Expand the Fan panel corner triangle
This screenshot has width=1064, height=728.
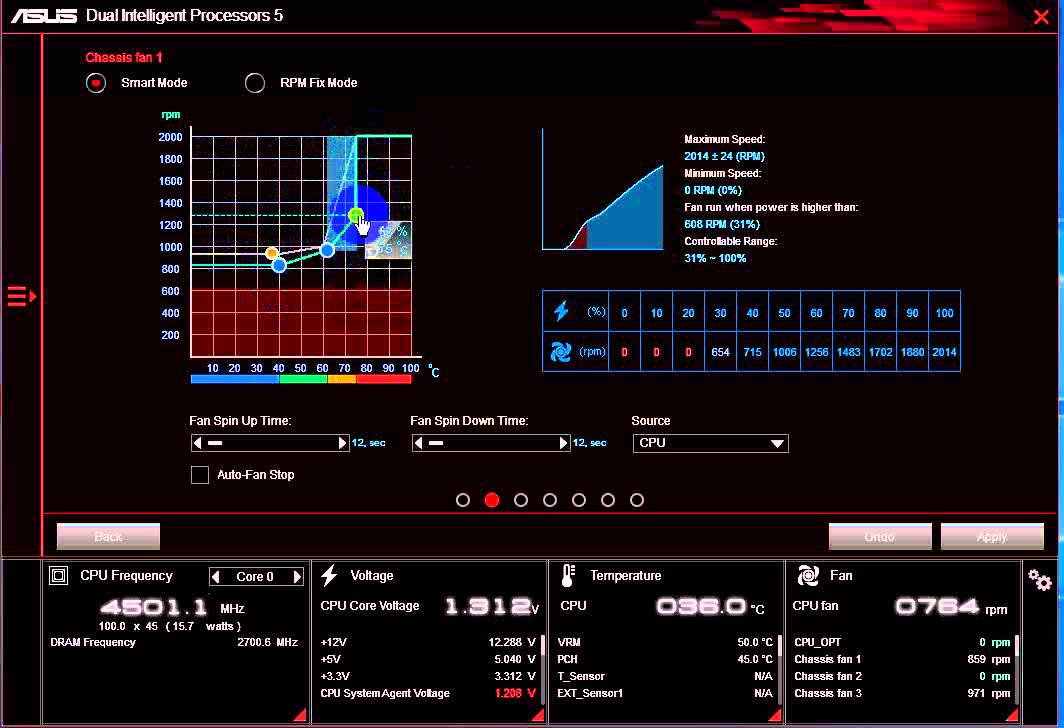(x=1011, y=714)
